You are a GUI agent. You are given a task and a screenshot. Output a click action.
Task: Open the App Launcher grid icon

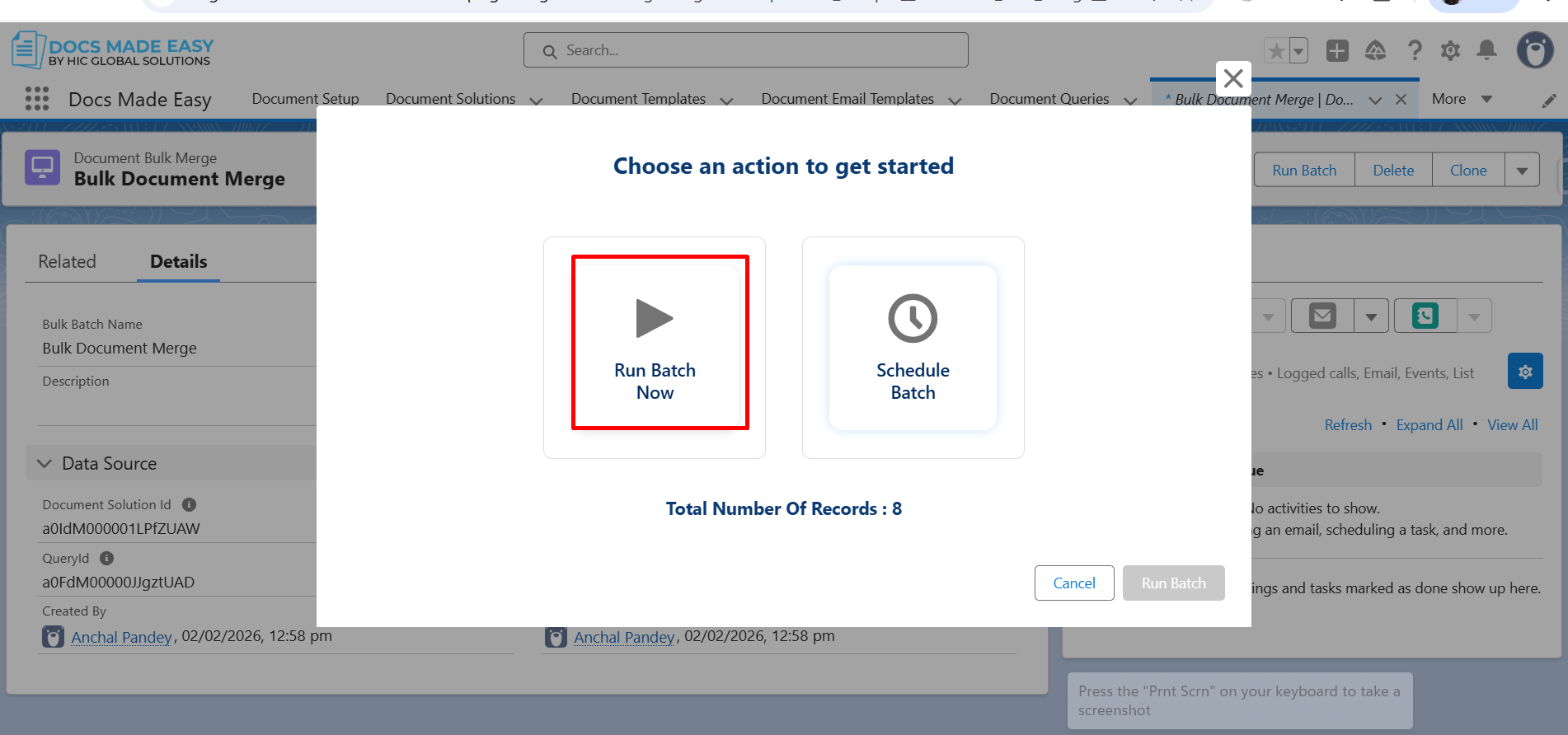pos(37,99)
